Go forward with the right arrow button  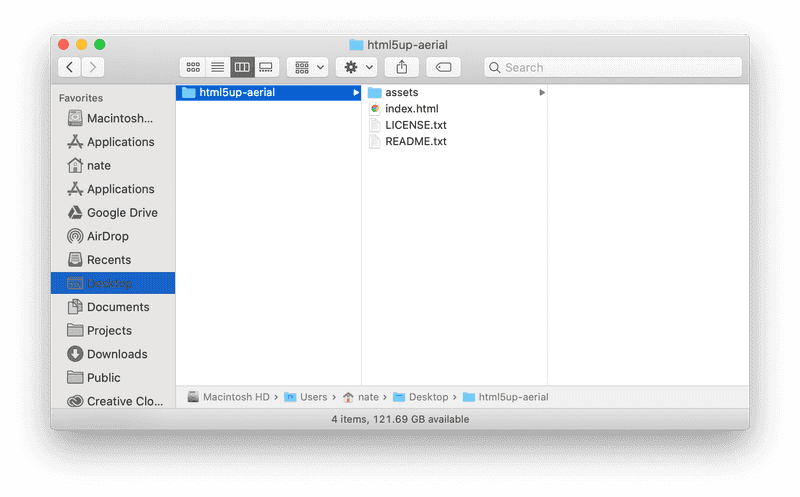pyautogui.click(x=93, y=67)
